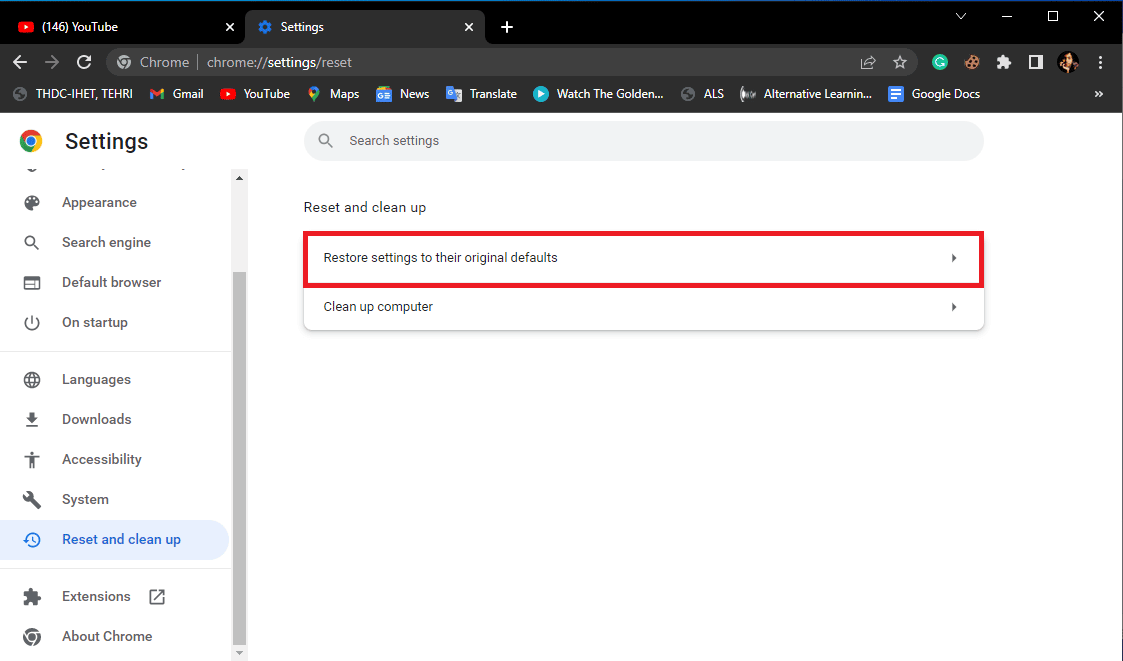Image resolution: width=1123 pixels, height=661 pixels.
Task: Click the forward navigation arrow
Action: [x=52, y=62]
